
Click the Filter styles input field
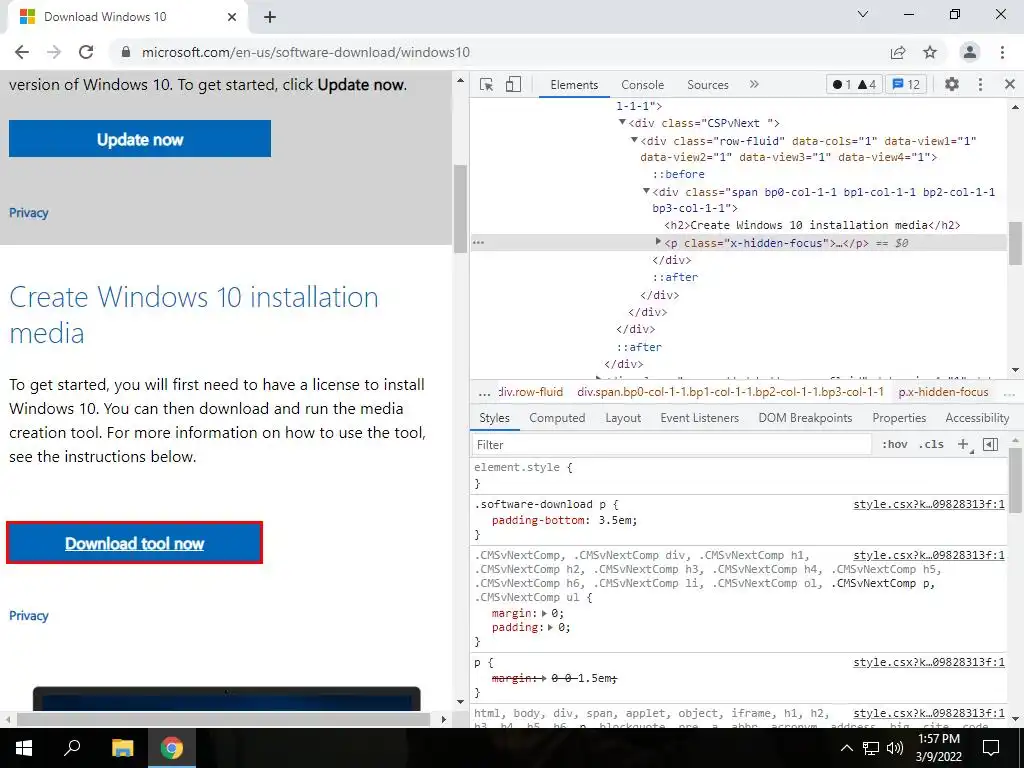672,445
